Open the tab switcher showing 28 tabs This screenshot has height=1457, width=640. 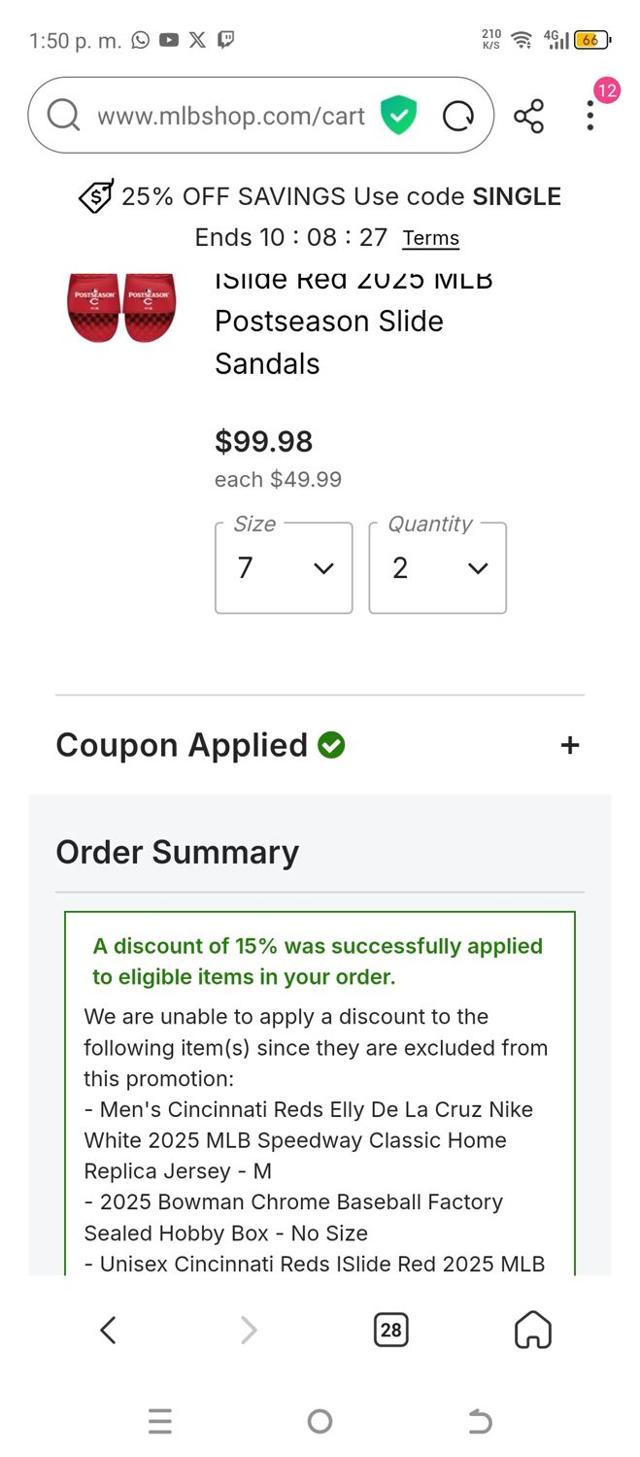(x=391, y=1329)
